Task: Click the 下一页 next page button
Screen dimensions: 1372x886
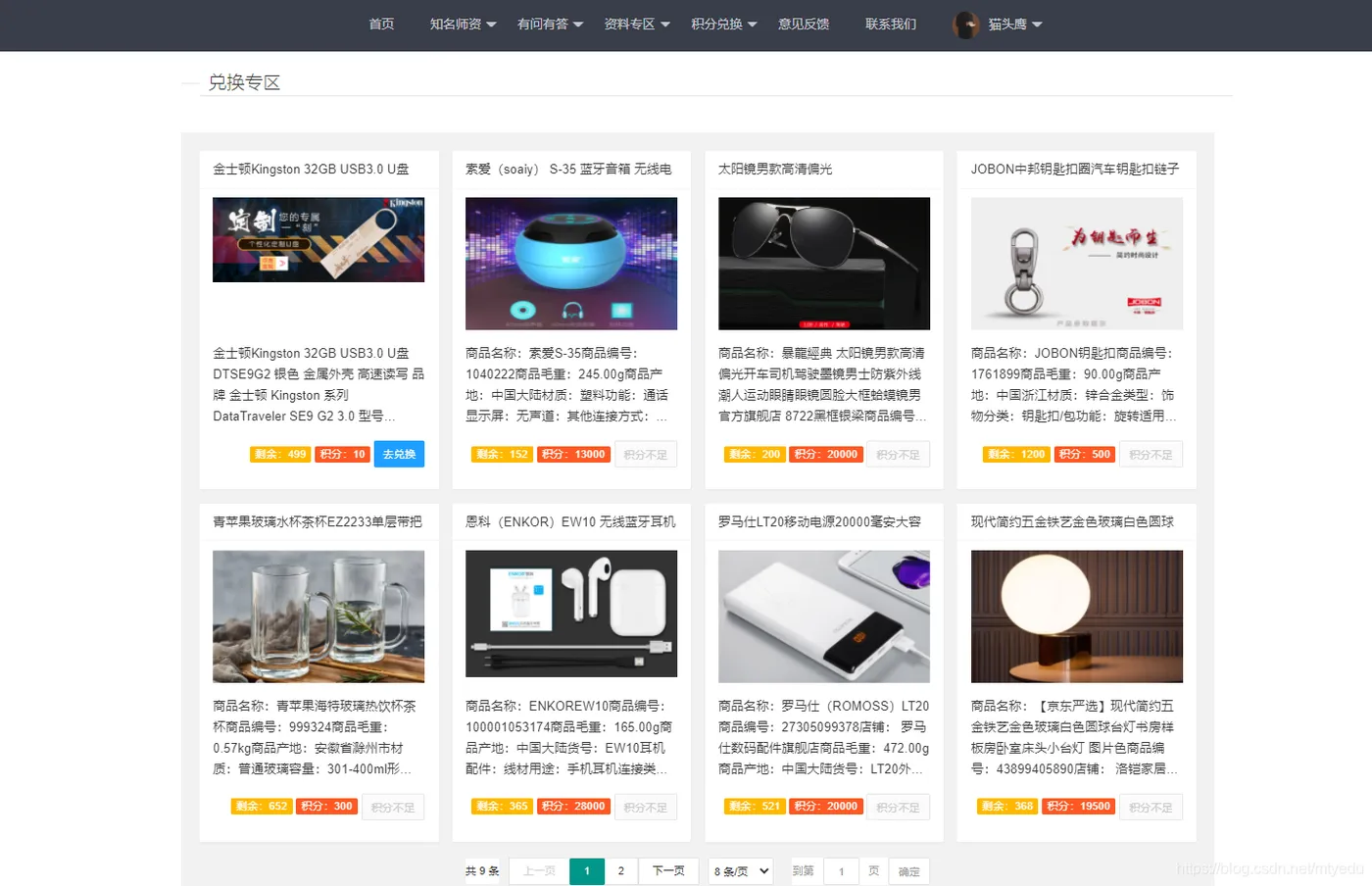Action: pyautogui.click(x=668, y=871)
